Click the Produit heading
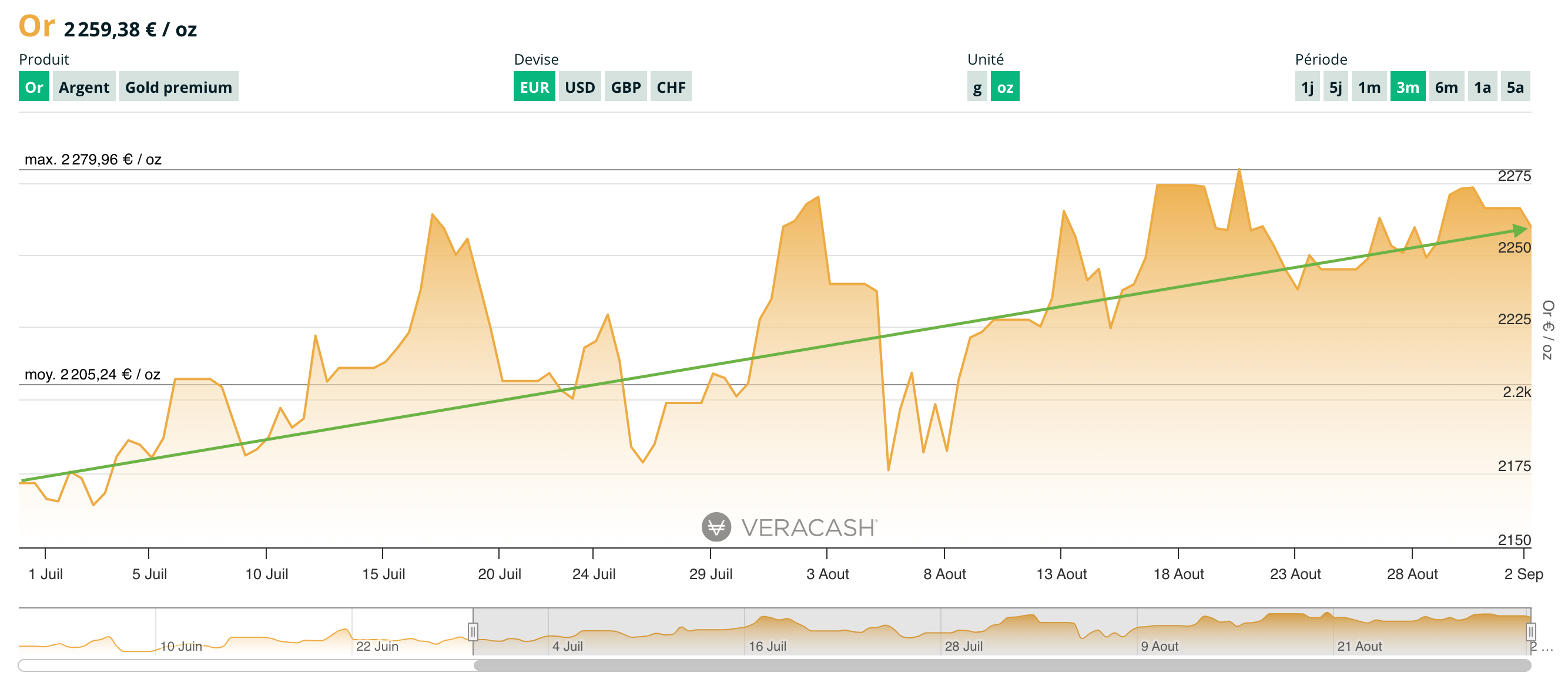 [x=44, y=59]
